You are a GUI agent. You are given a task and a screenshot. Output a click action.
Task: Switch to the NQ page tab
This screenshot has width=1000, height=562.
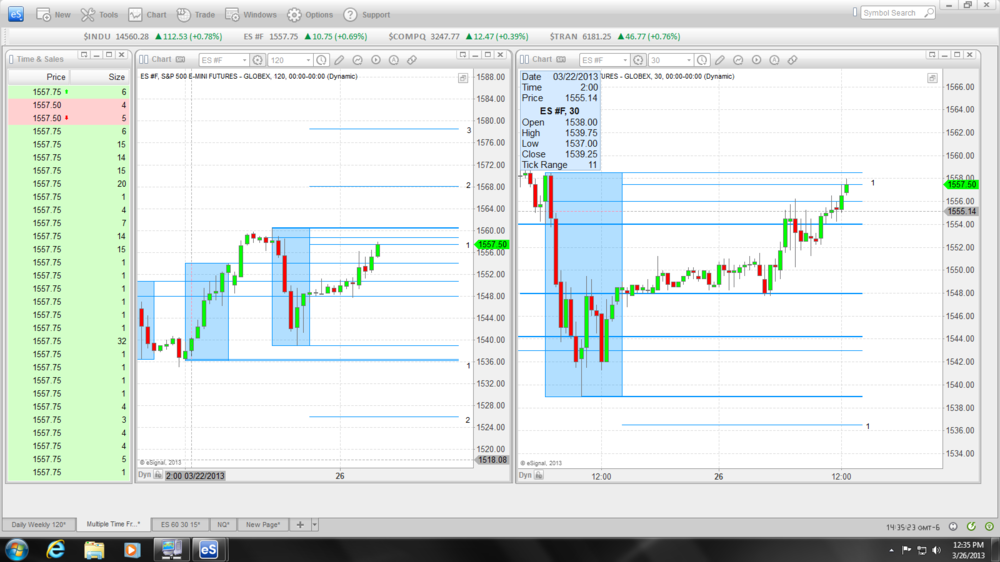(223, 524)
